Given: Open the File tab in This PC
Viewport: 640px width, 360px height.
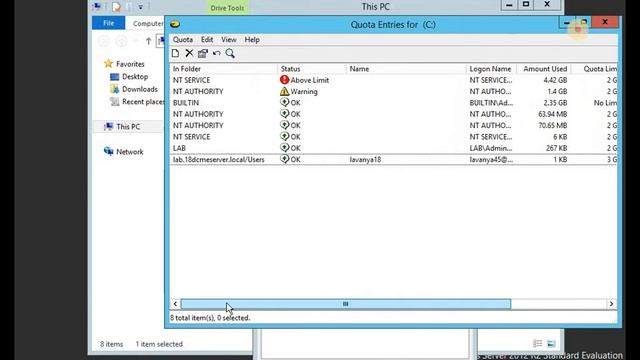Looking at the screenshot, I should click(x=109, y=23).
